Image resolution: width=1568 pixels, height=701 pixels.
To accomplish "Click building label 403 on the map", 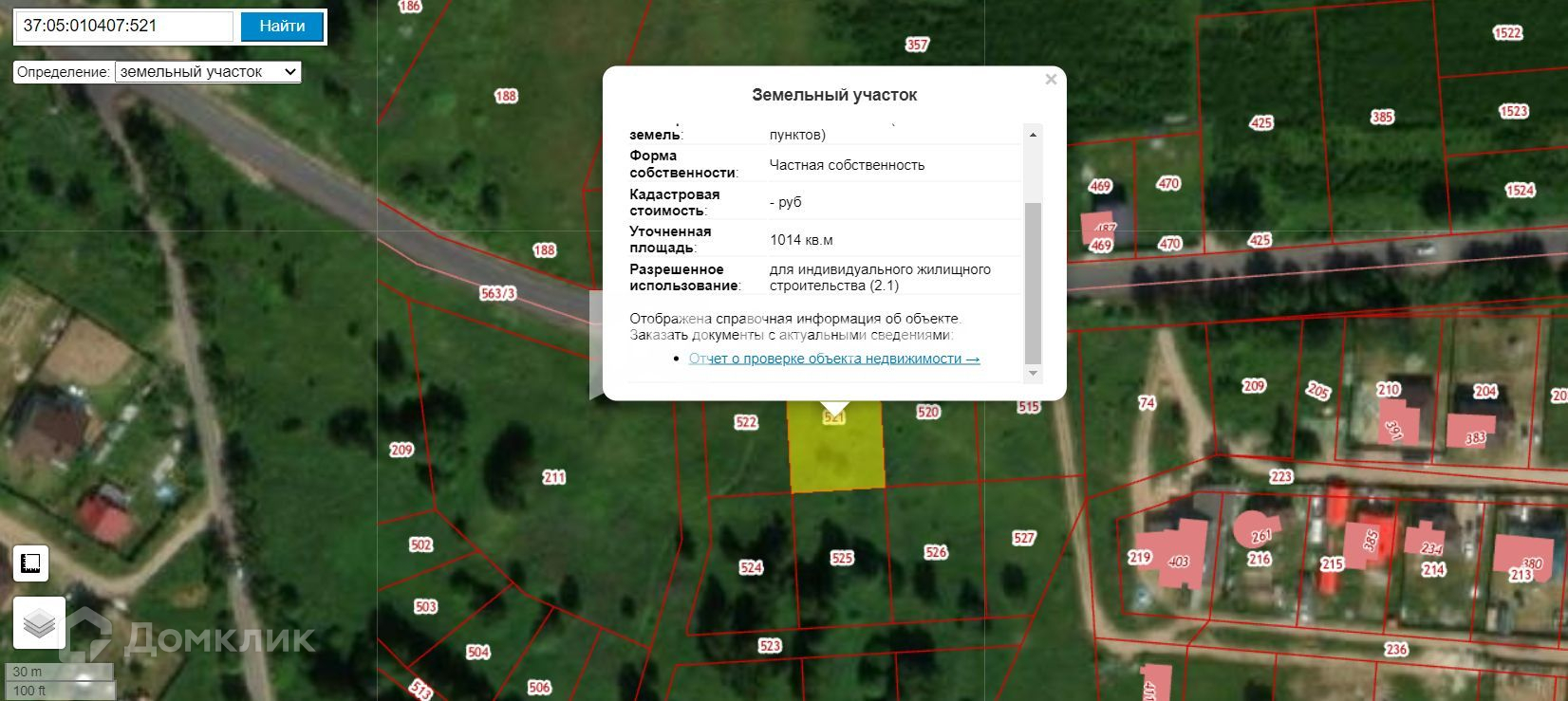I will (1178, 561).
